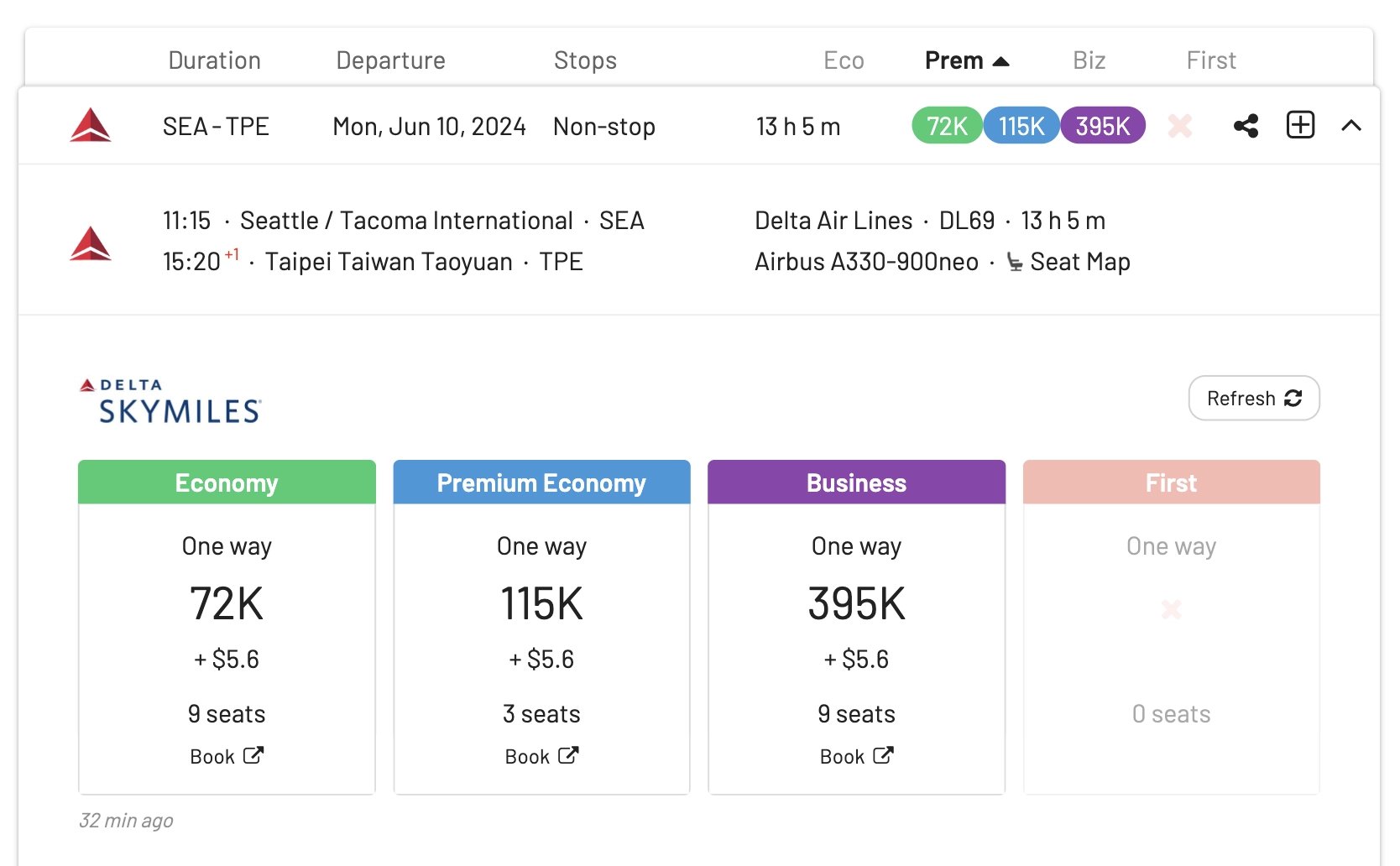
Task: Click the Non-stop label
Action: coord(604,127)
